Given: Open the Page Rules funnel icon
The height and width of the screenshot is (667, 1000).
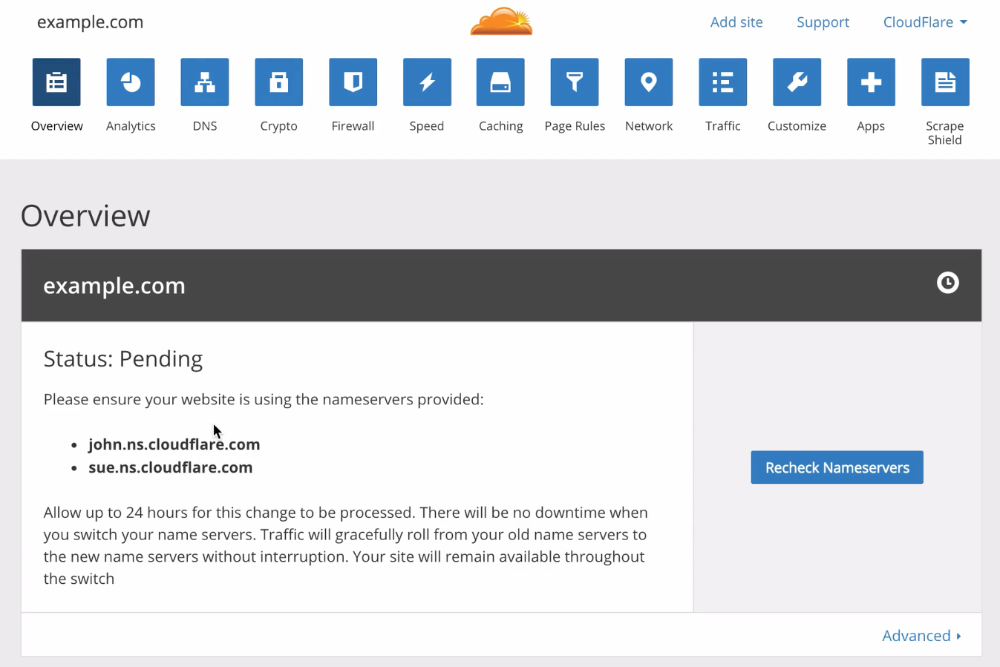Looking at the screenshot, I should pos(575,82).
